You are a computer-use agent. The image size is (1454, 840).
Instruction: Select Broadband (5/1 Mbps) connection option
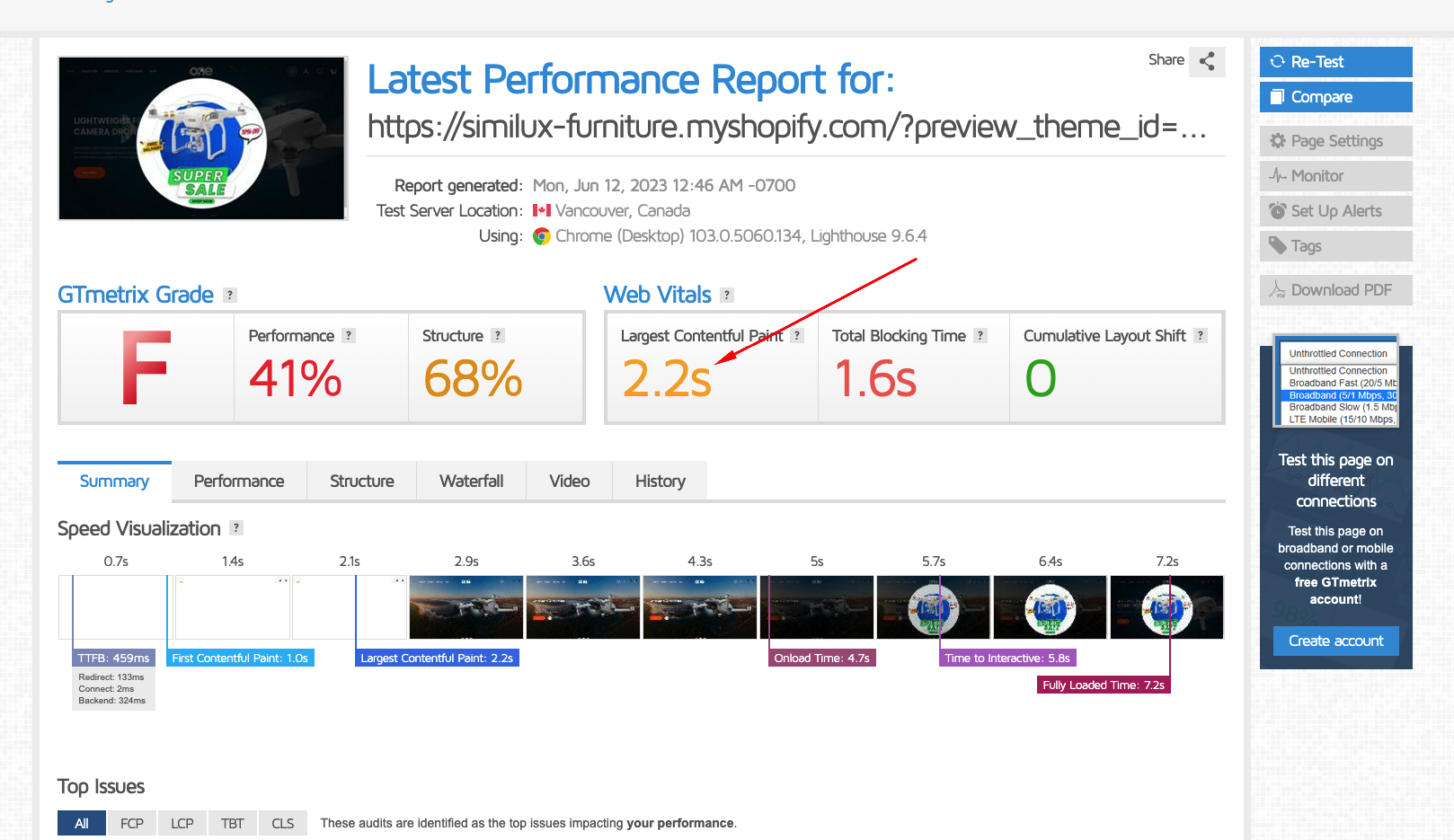tap(1339, 395)
